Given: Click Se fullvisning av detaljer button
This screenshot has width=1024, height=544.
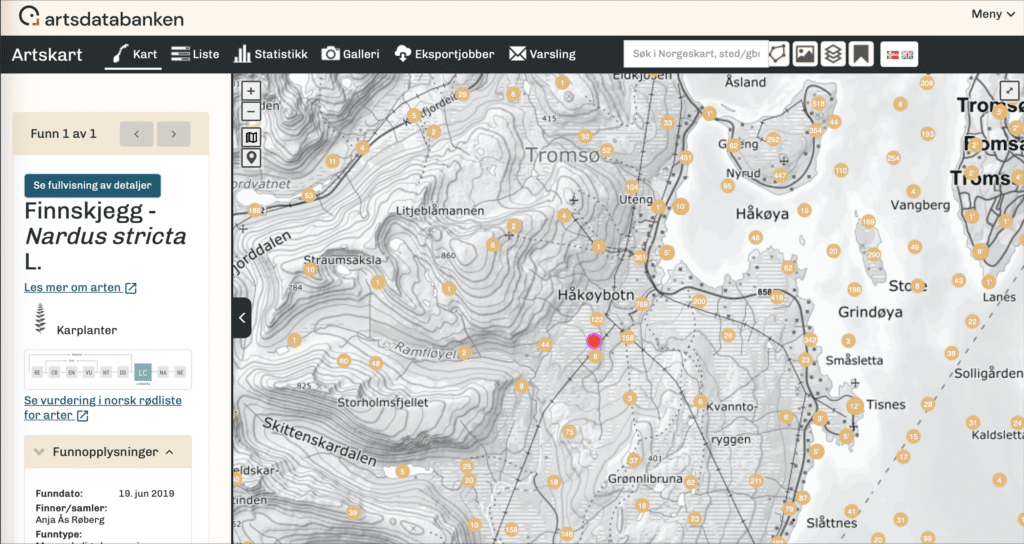Looking at the screenshot, I should pyautogui.click(x=92, y=185).
